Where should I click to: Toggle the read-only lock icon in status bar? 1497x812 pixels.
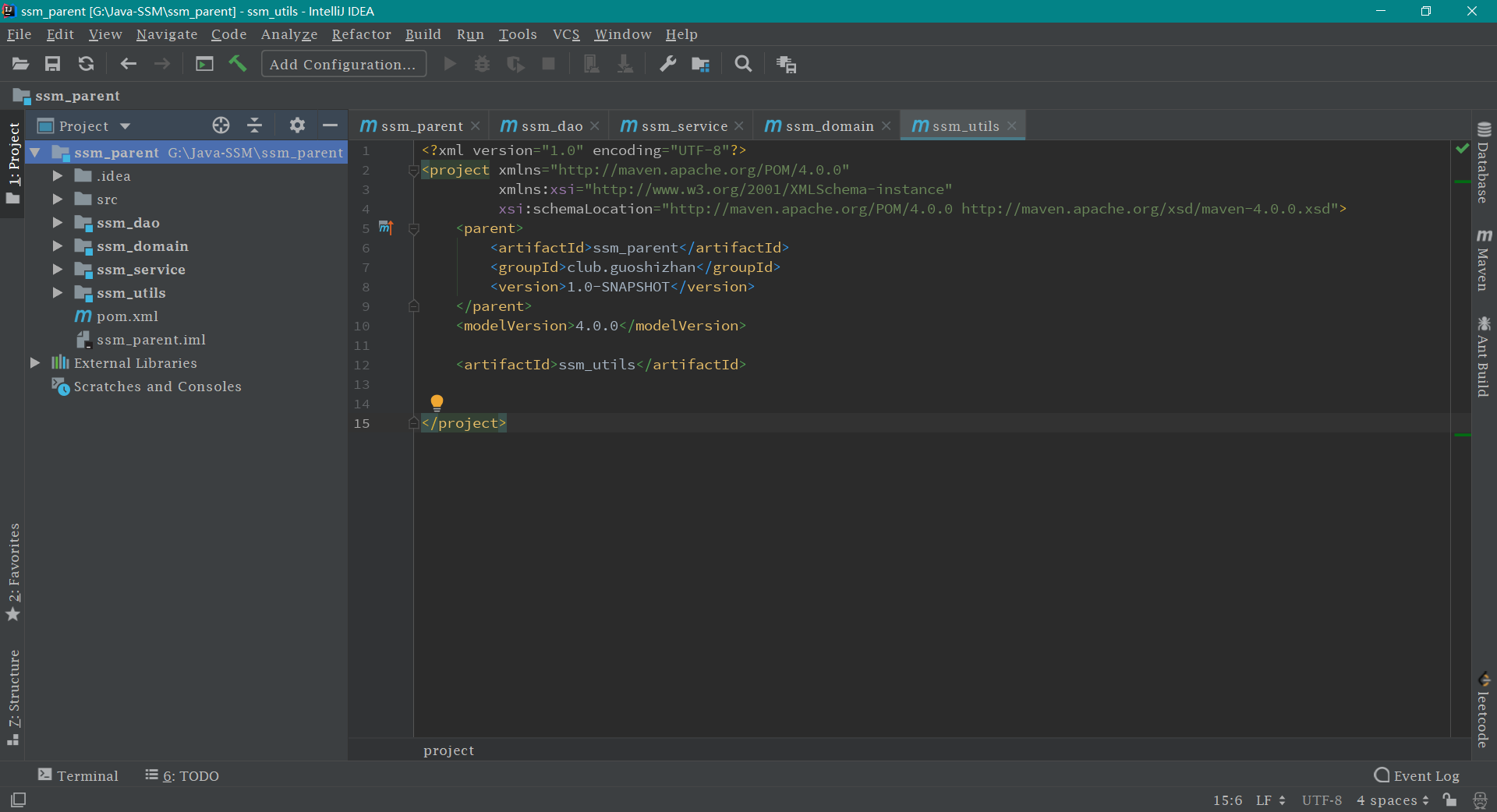pyautogui.click(x=1449, y=800)
